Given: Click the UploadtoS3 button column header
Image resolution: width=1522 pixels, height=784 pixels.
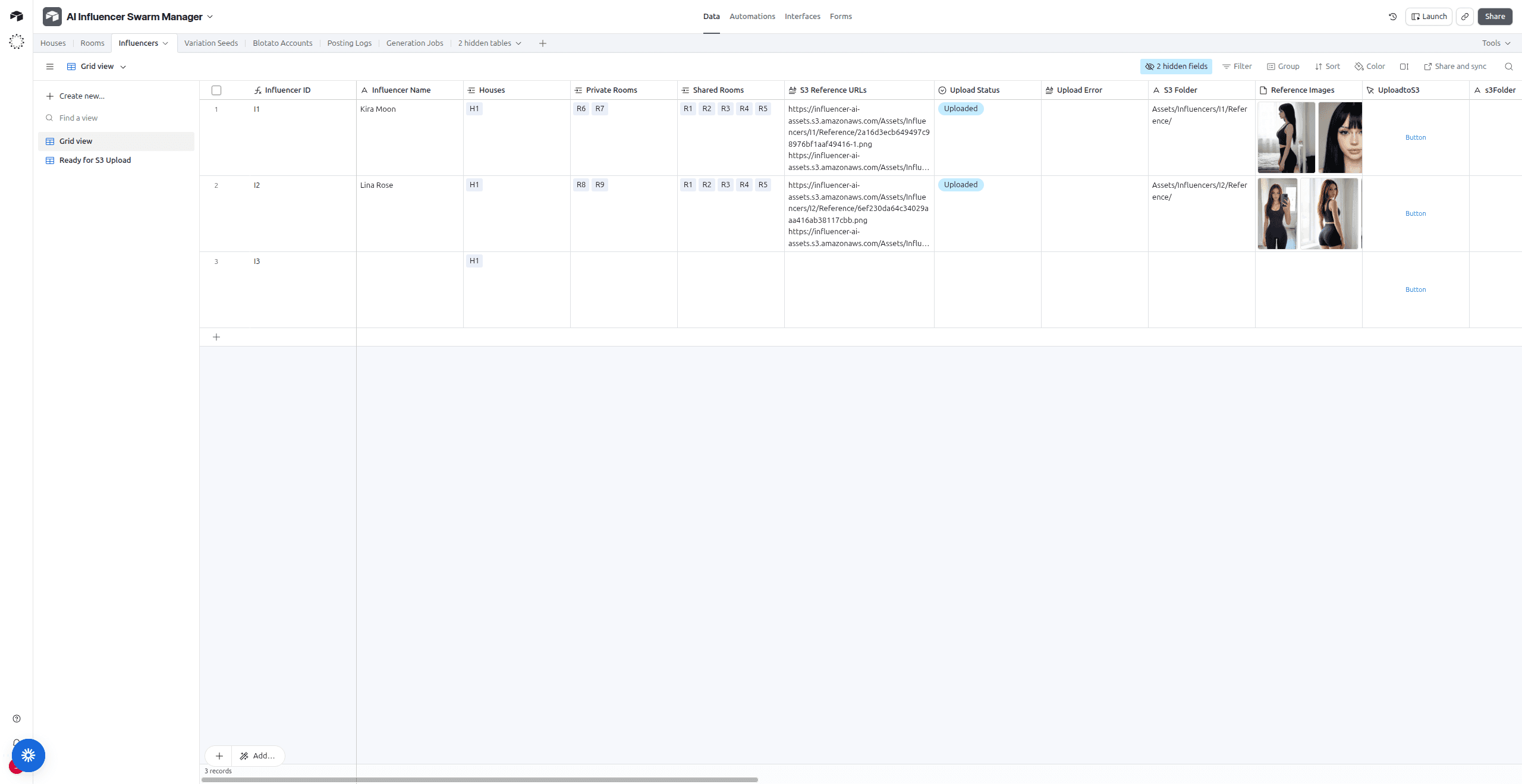Looking at the screenshot, I should [1416, 90].
